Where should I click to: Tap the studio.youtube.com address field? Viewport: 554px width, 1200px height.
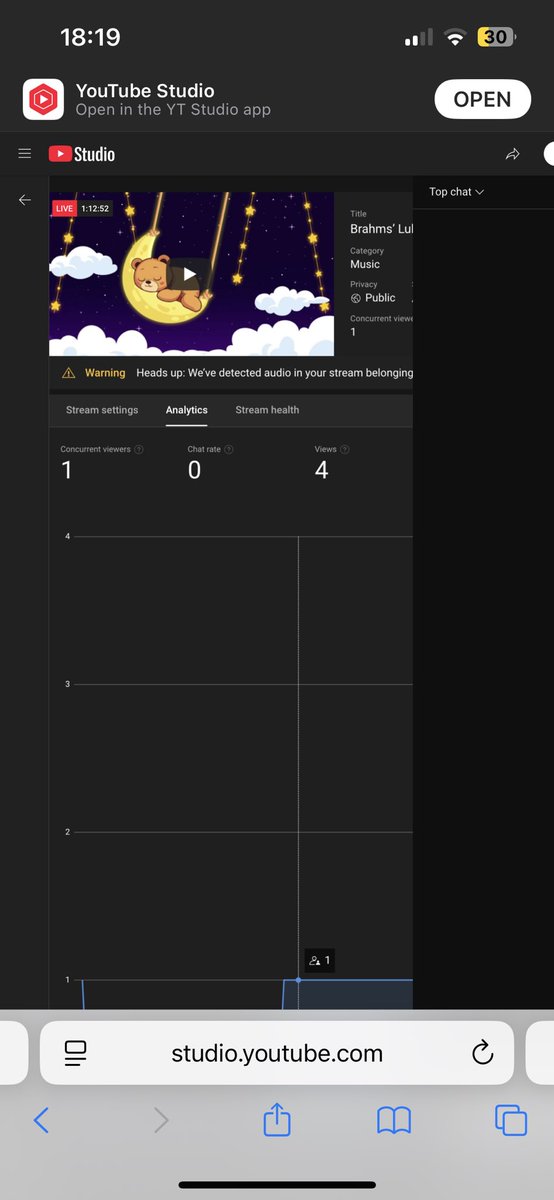[x=277, y=1053]
